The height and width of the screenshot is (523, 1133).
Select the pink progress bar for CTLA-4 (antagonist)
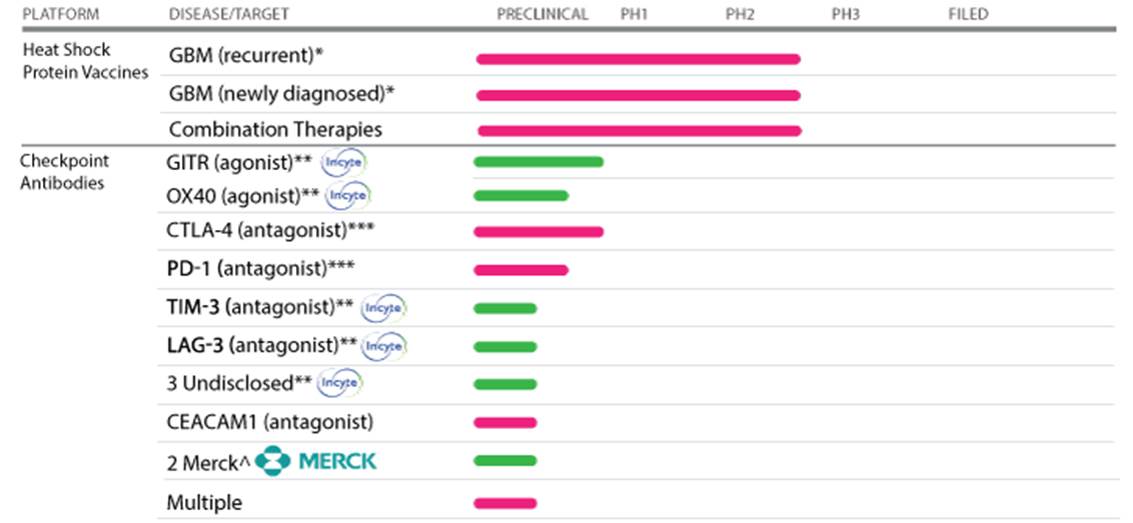(x=538, y=232)
